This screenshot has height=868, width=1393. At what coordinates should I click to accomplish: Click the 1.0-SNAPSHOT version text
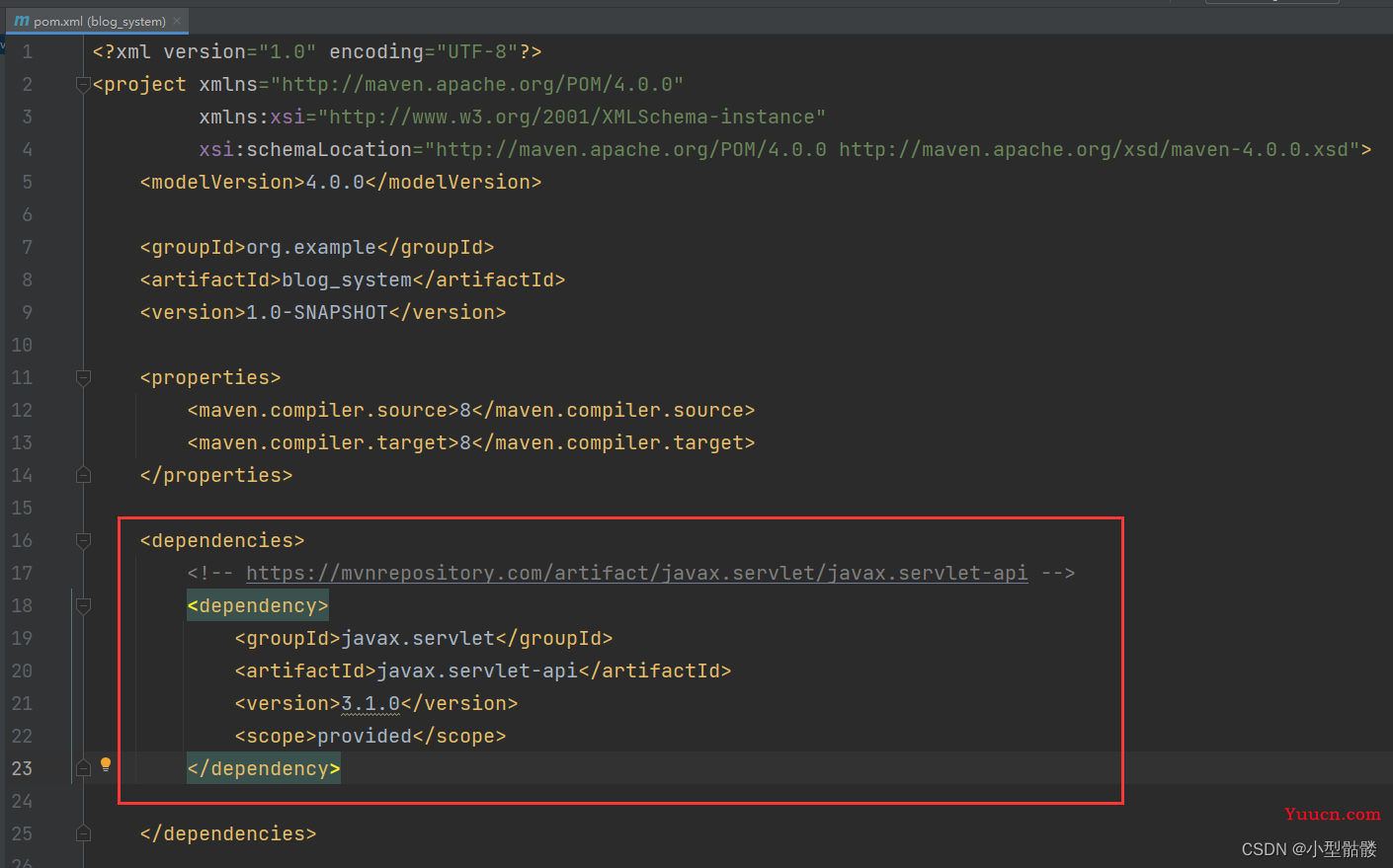click(x=317, y=312)
